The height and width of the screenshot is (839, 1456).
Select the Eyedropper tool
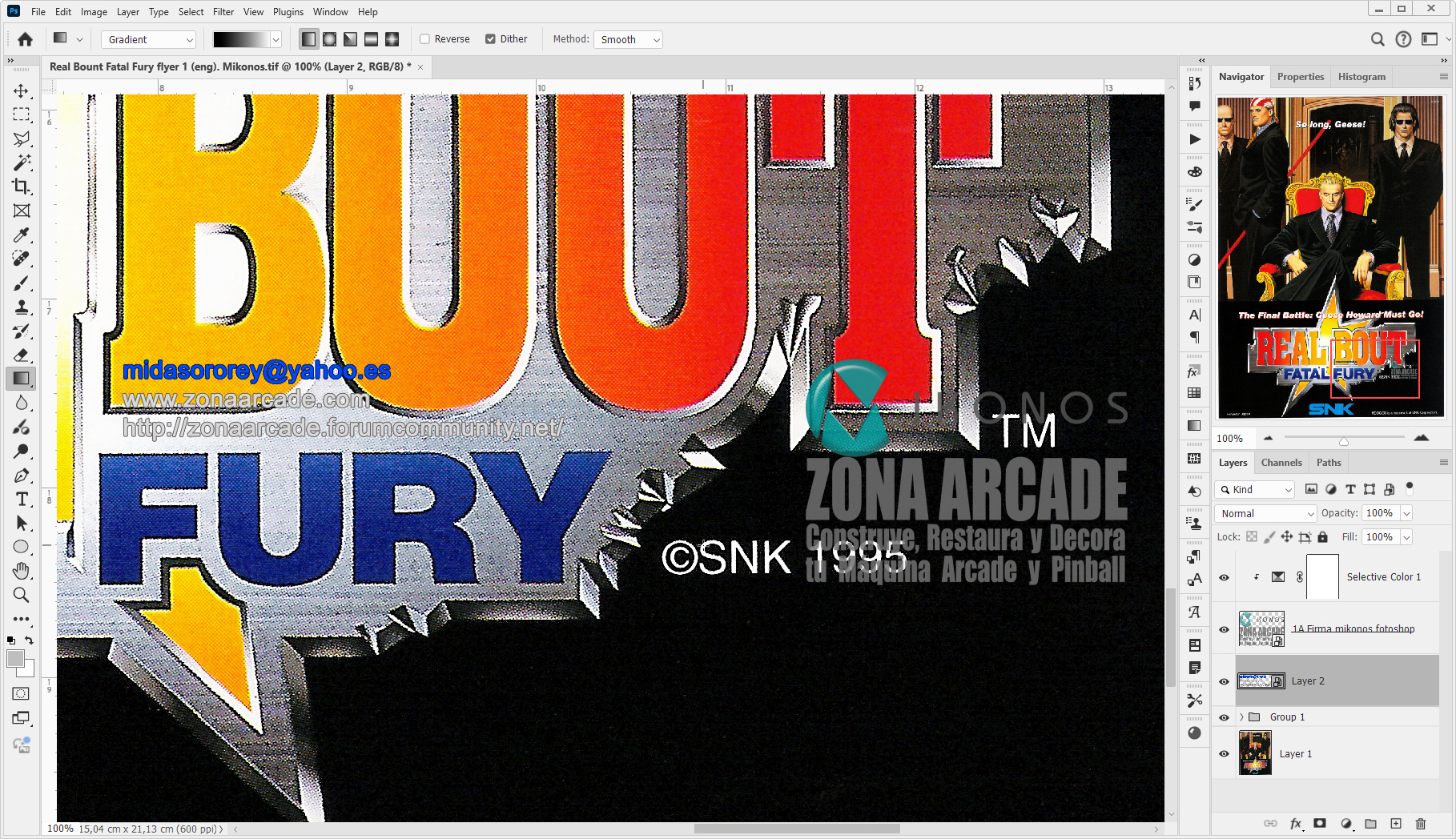pos(22,235)
